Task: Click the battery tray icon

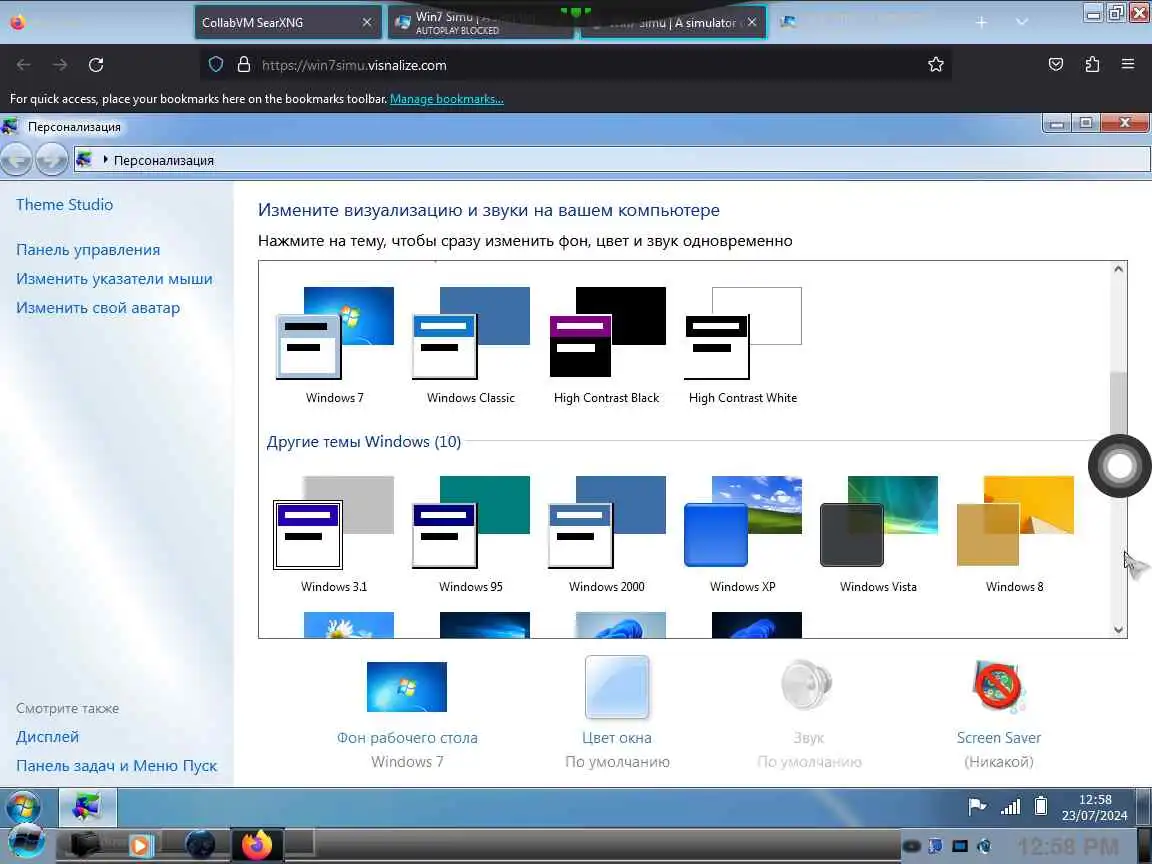Action: point(1040,806)
